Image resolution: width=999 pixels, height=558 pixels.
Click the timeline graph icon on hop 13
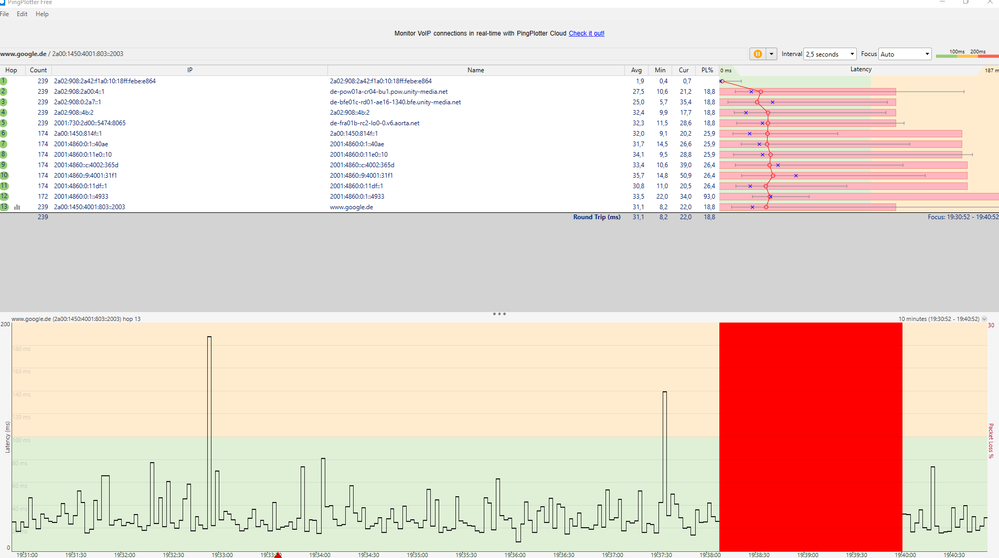(17, 207)
